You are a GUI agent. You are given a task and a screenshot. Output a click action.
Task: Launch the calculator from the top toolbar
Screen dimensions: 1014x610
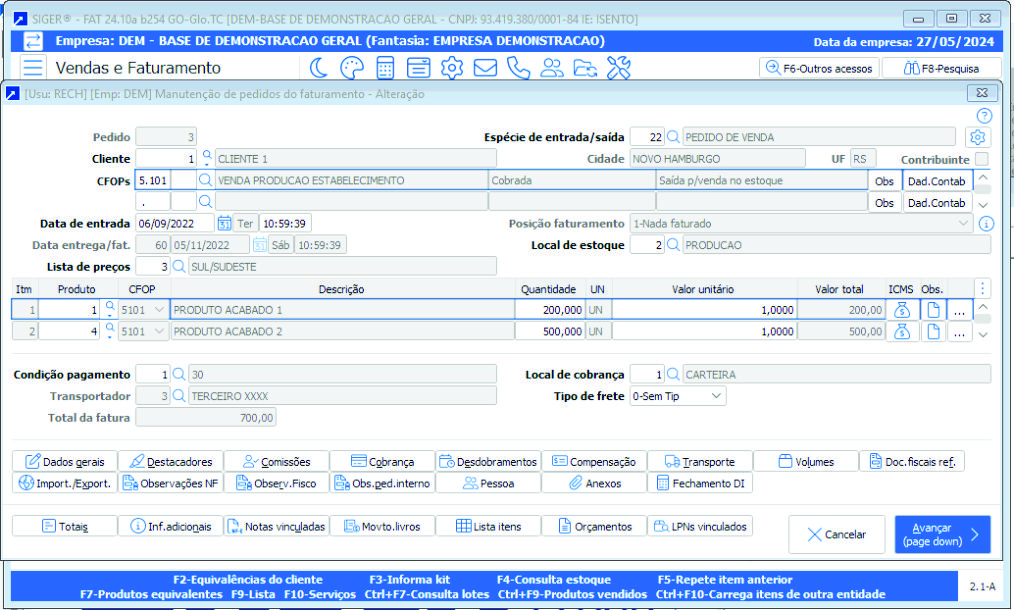click(386, 68)
